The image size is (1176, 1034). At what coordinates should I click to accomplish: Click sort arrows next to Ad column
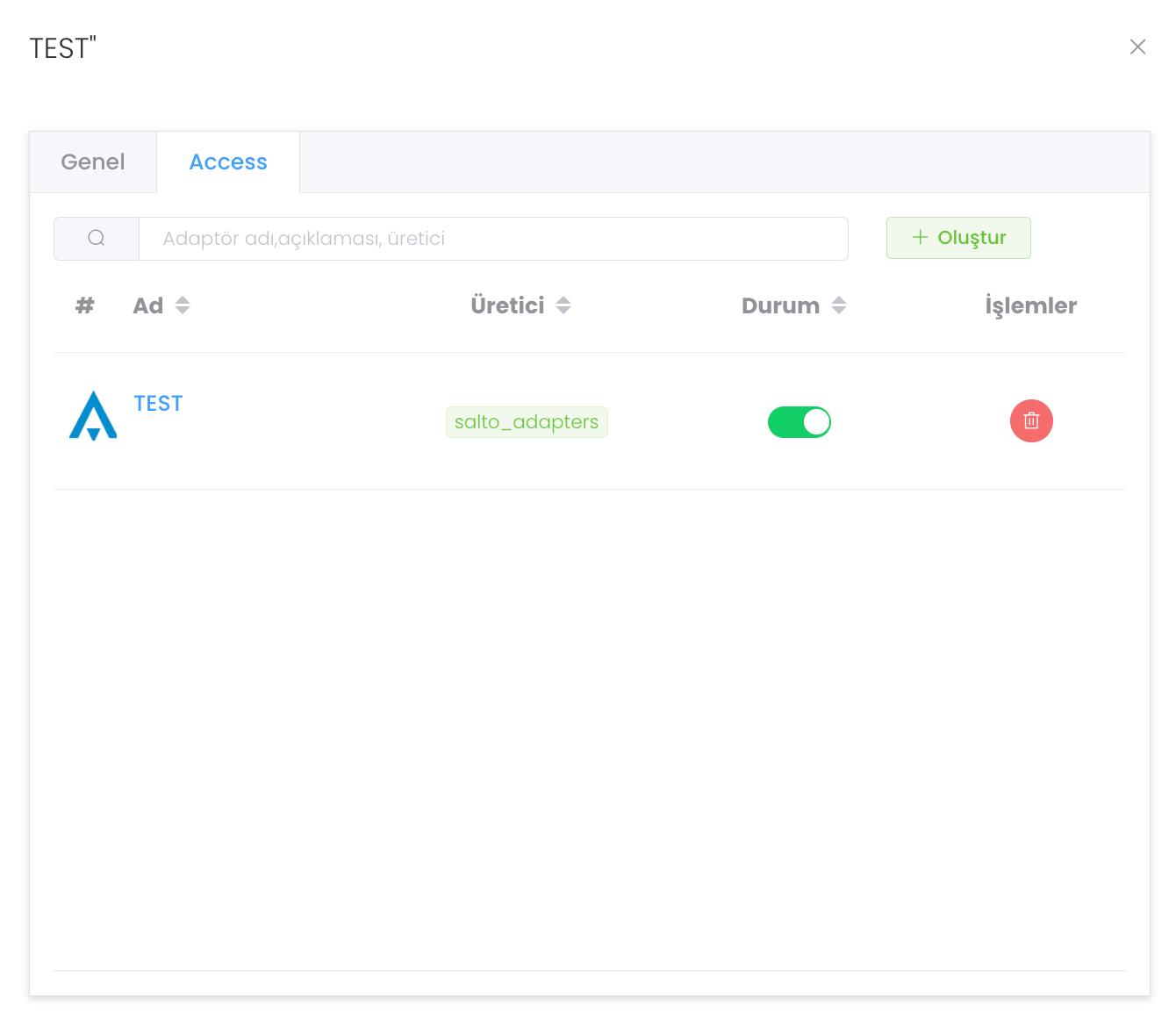(183, 305)
